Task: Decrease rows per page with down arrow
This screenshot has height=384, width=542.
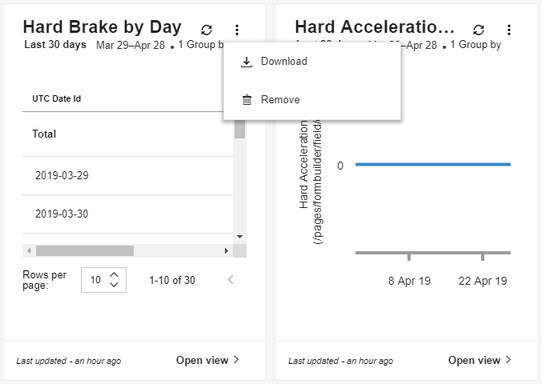Action: [114, 284]
